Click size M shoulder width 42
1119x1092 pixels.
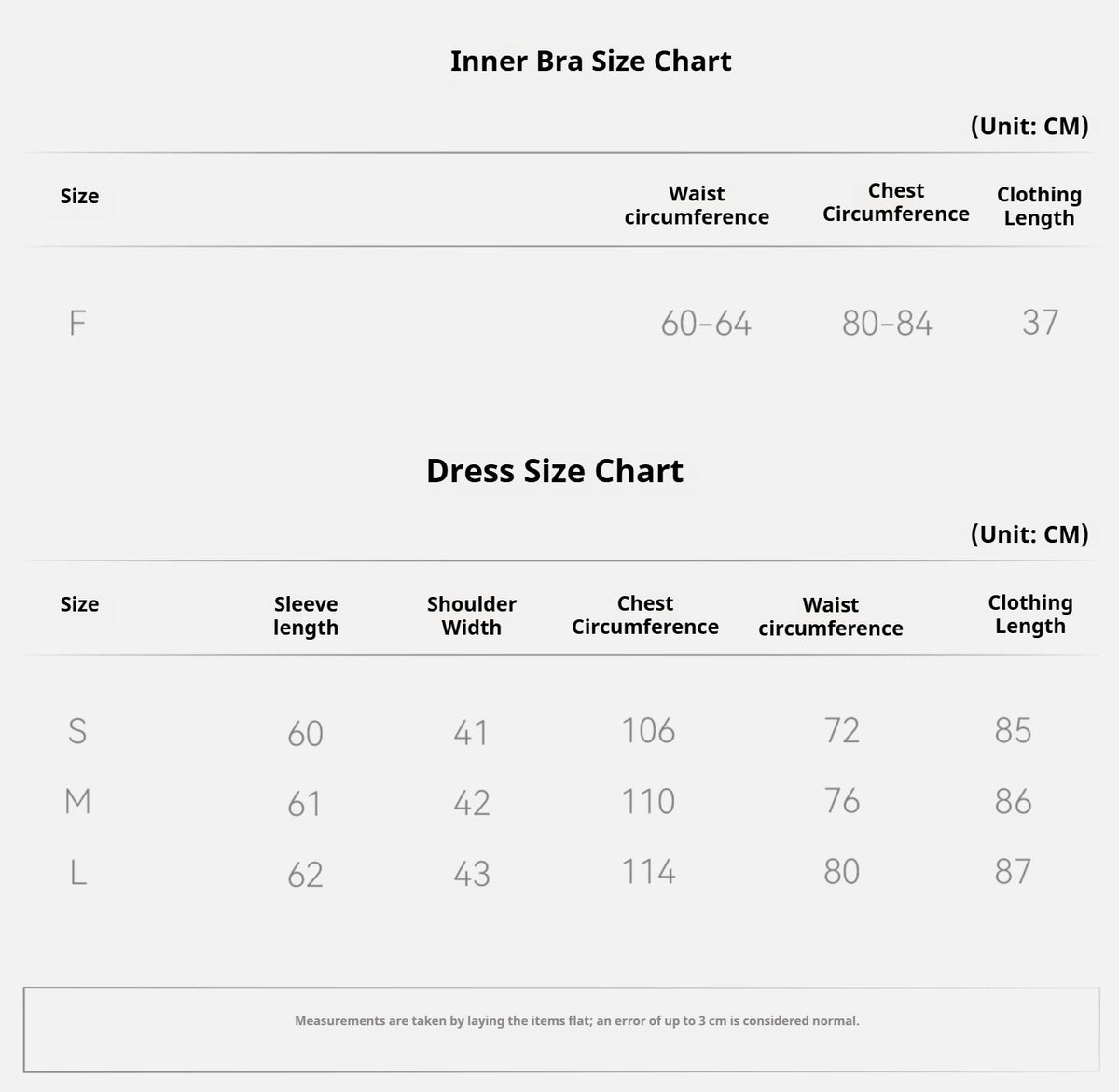point(471,803)
